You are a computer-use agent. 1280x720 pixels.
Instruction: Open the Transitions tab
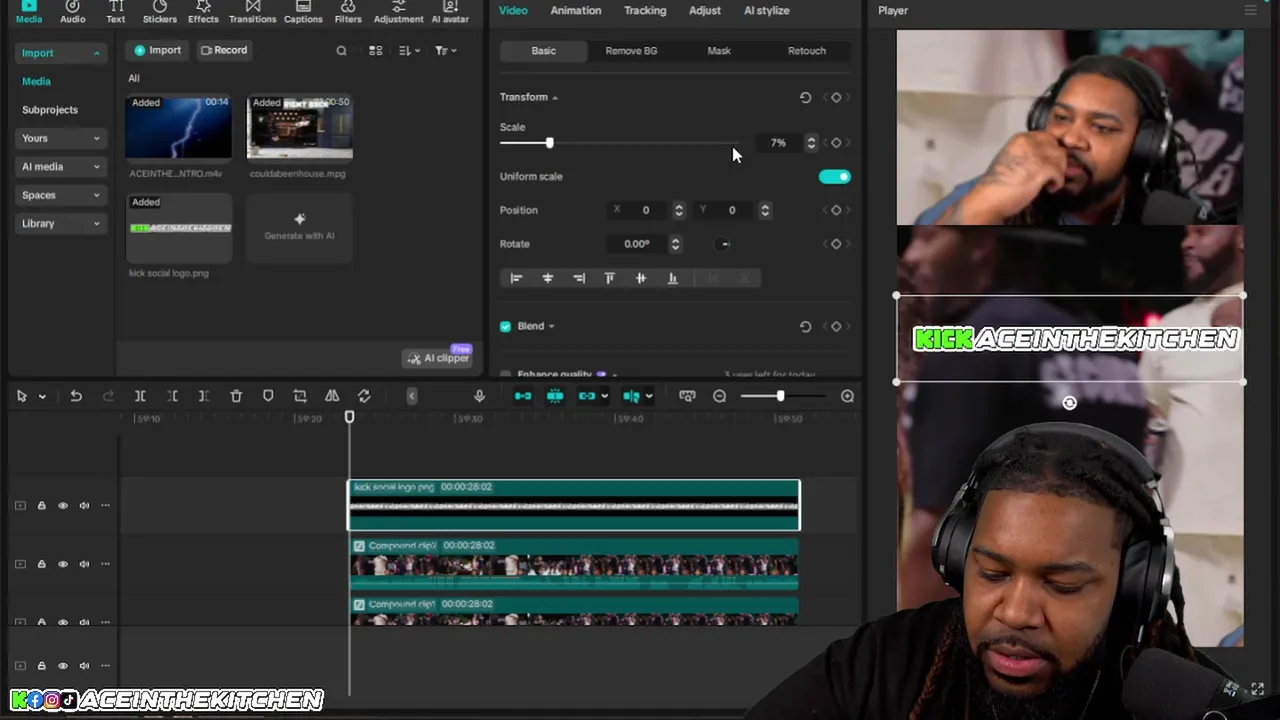click(253, 12)
